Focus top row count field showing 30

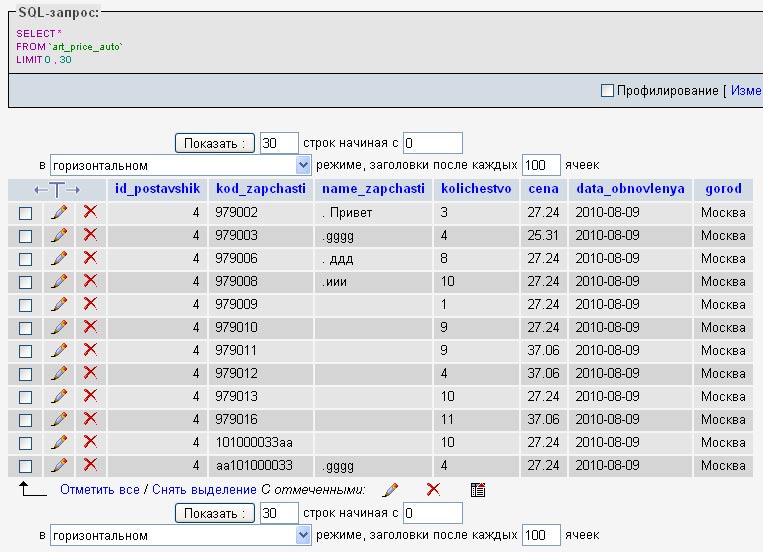(x=279, y=143)
